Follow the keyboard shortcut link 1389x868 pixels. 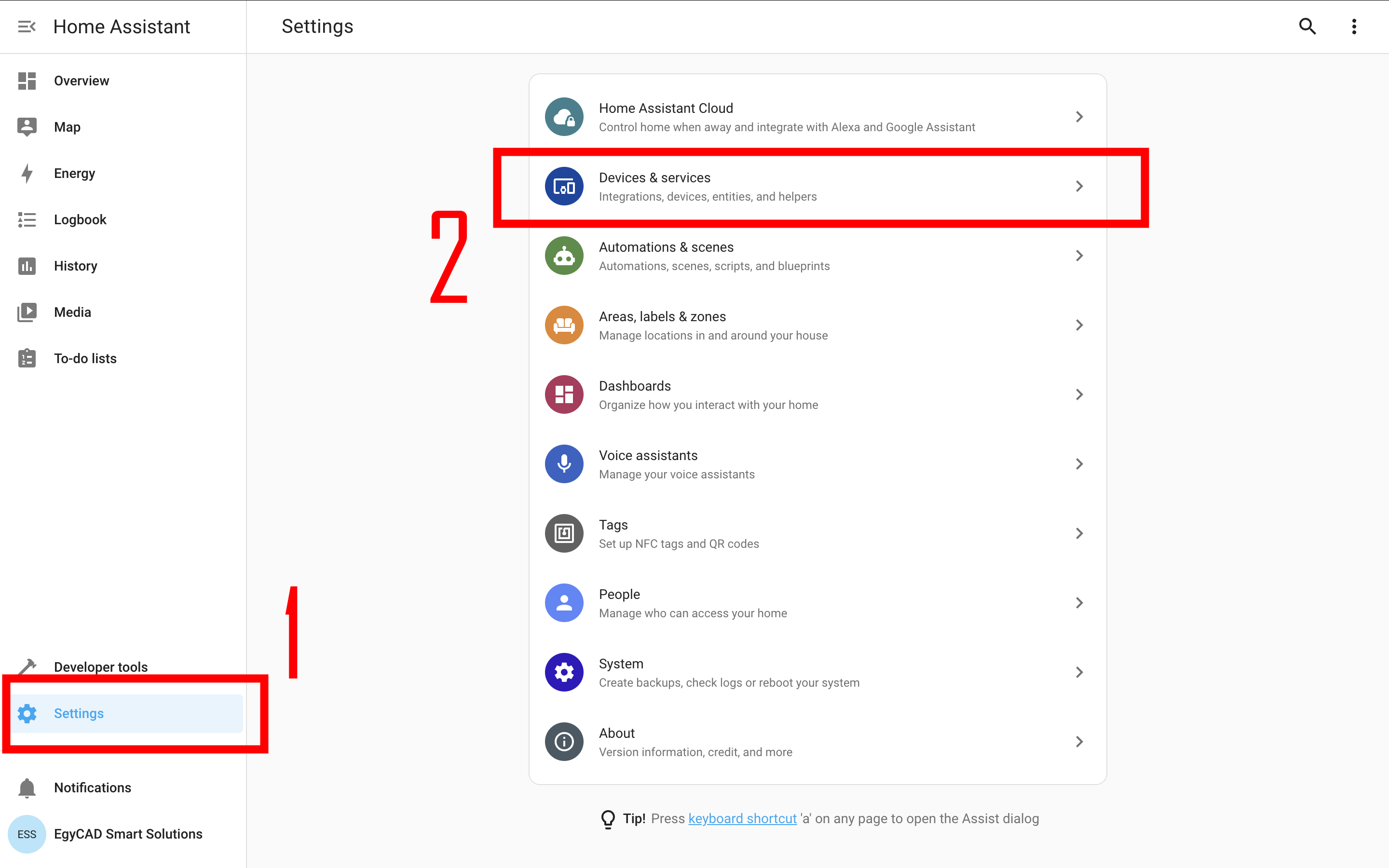[x=742, y=819]
